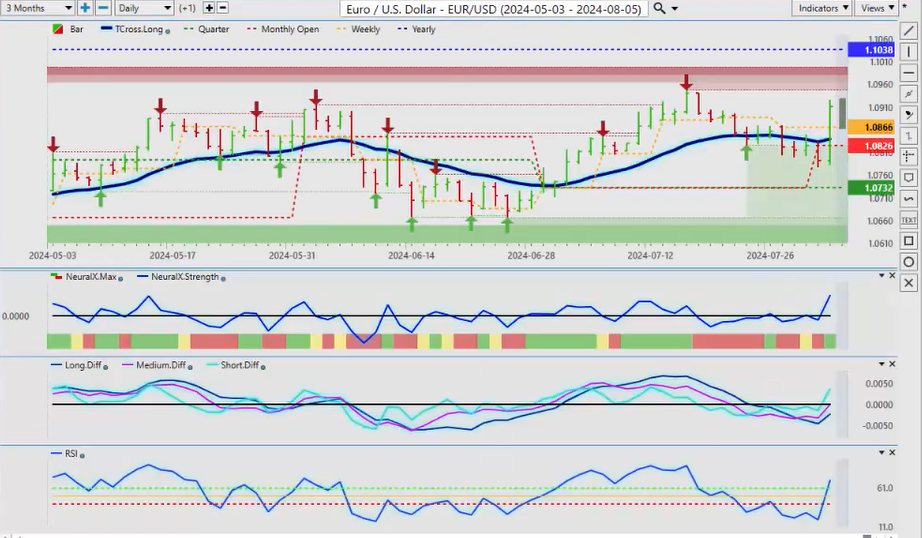Screen dimensions: 922x538
Task: Open the Daily interval dropdown
Action: 142,8
